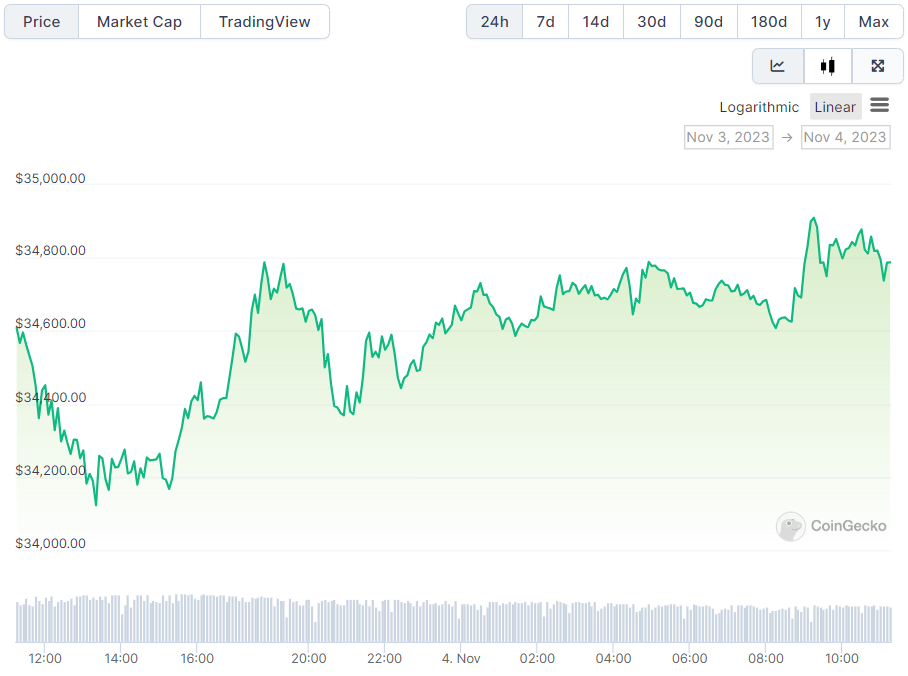The image size is (908, 676).
Task: Switch to Market Cap tab
Action: pyautogui.click(x=139, y=22)
